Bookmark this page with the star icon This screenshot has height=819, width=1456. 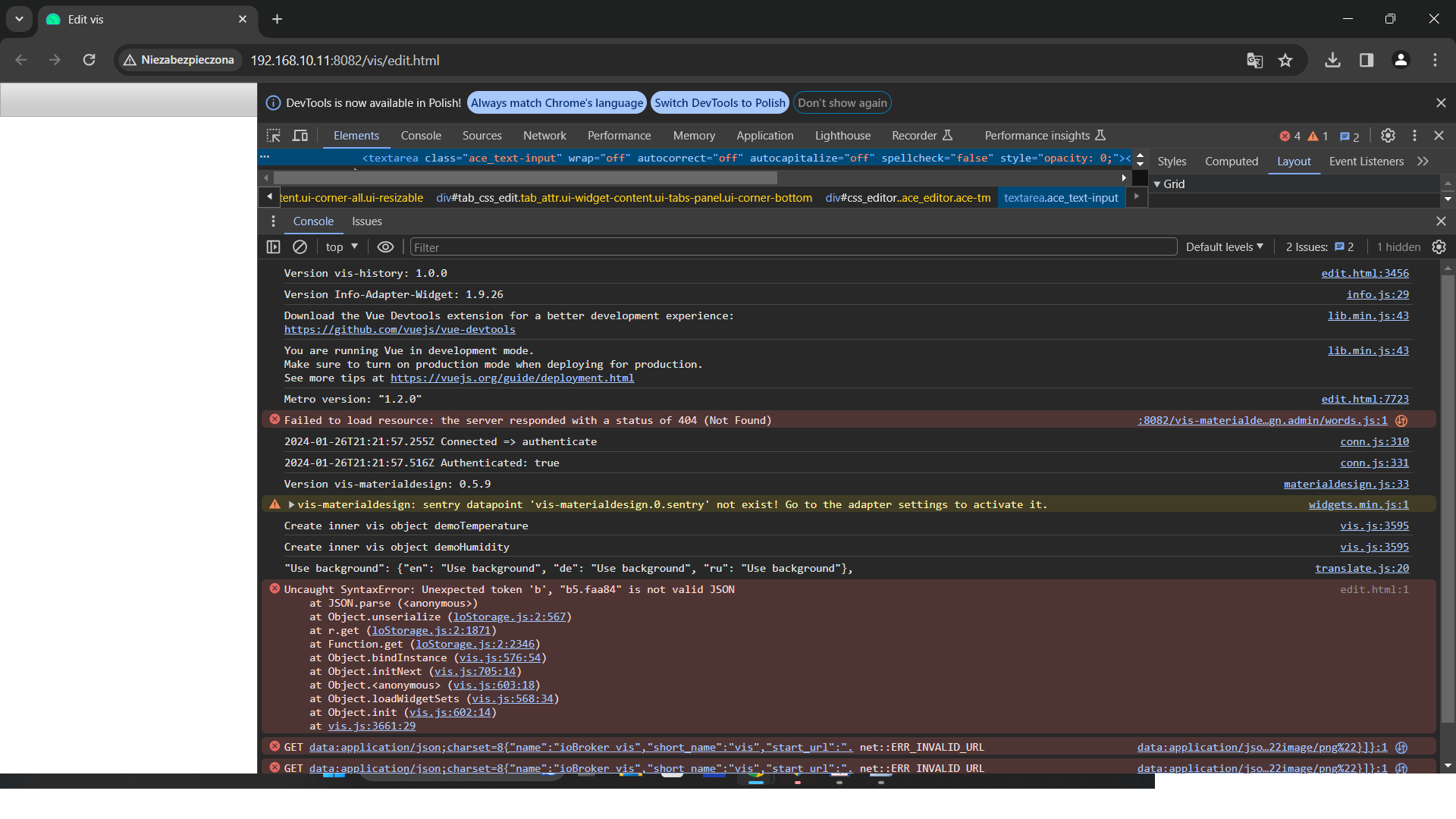pyautogui.click(x=1285, y=61)
